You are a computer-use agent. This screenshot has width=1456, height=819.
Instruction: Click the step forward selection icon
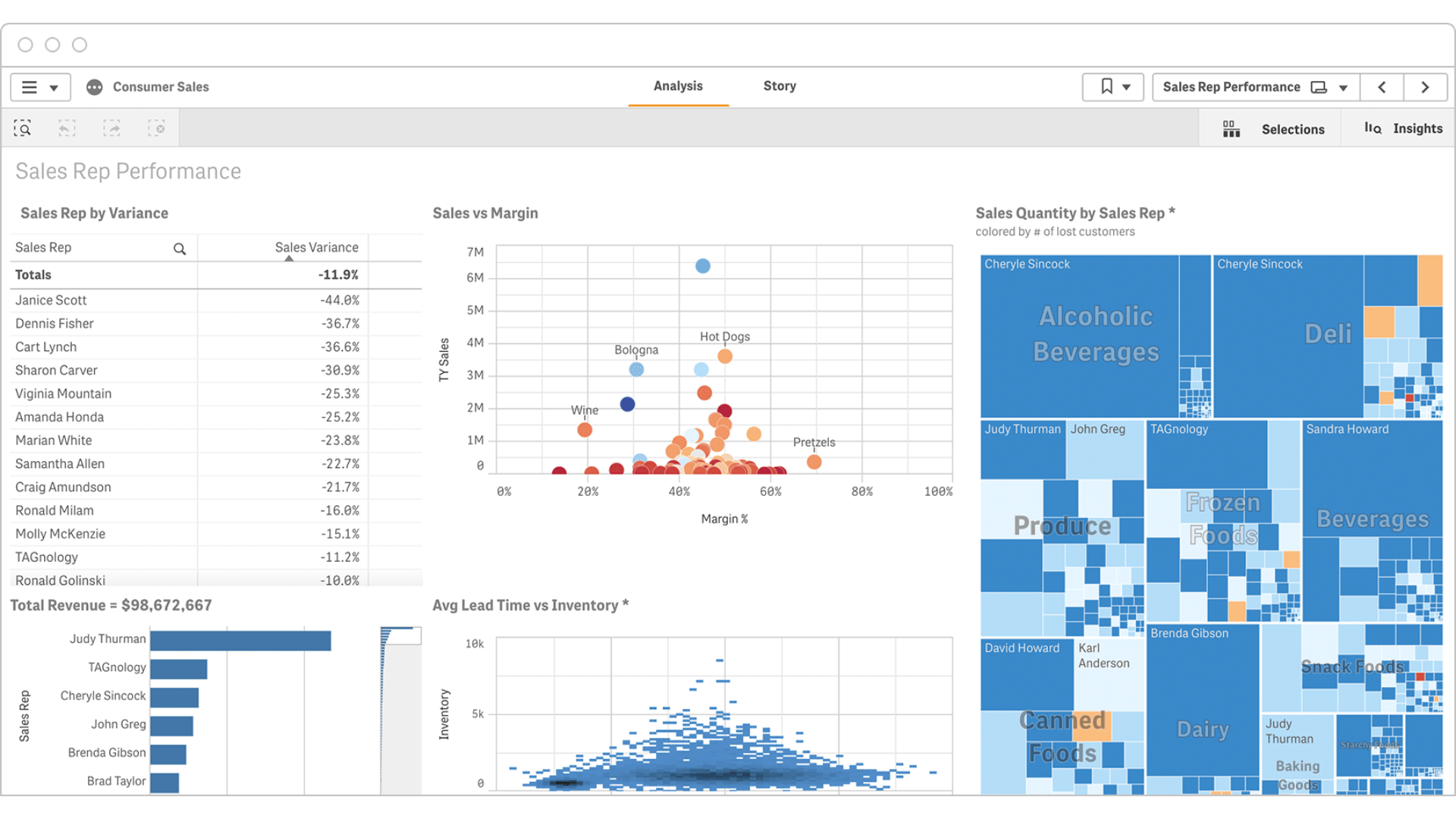[111, 128]
